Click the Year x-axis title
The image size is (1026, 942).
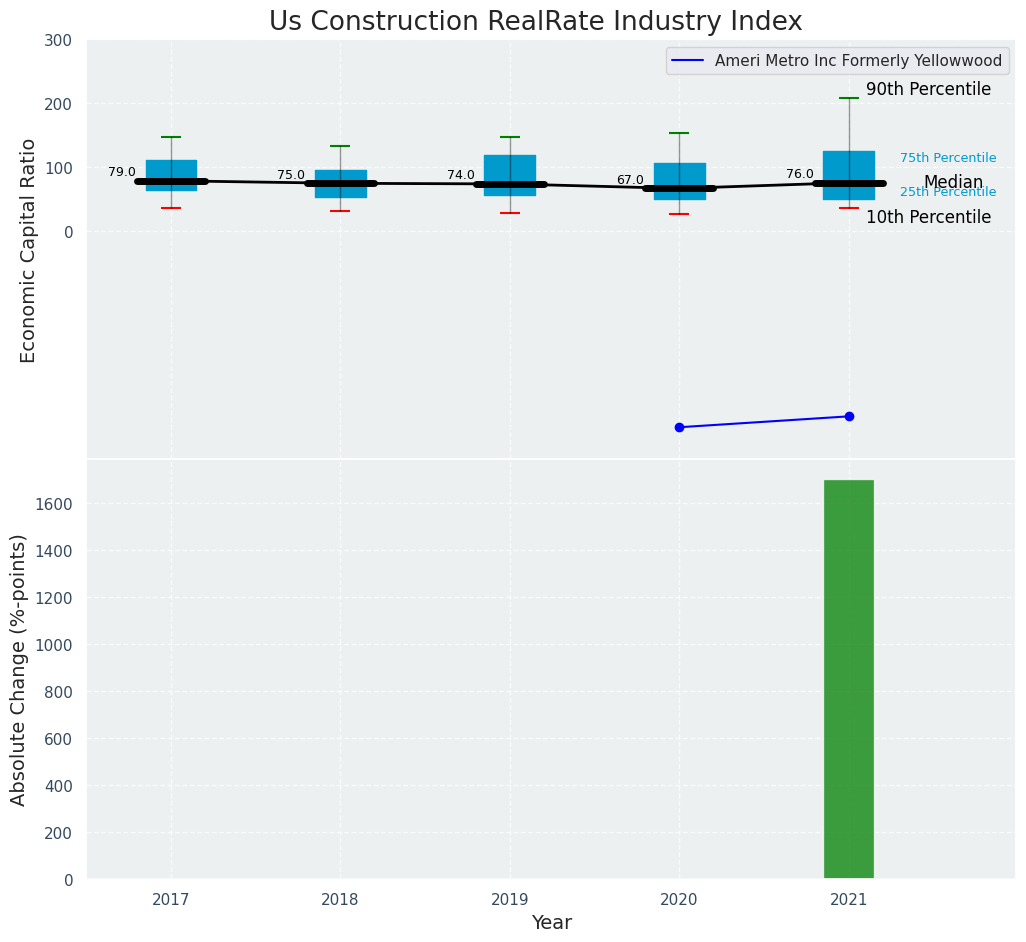(551, 923)
